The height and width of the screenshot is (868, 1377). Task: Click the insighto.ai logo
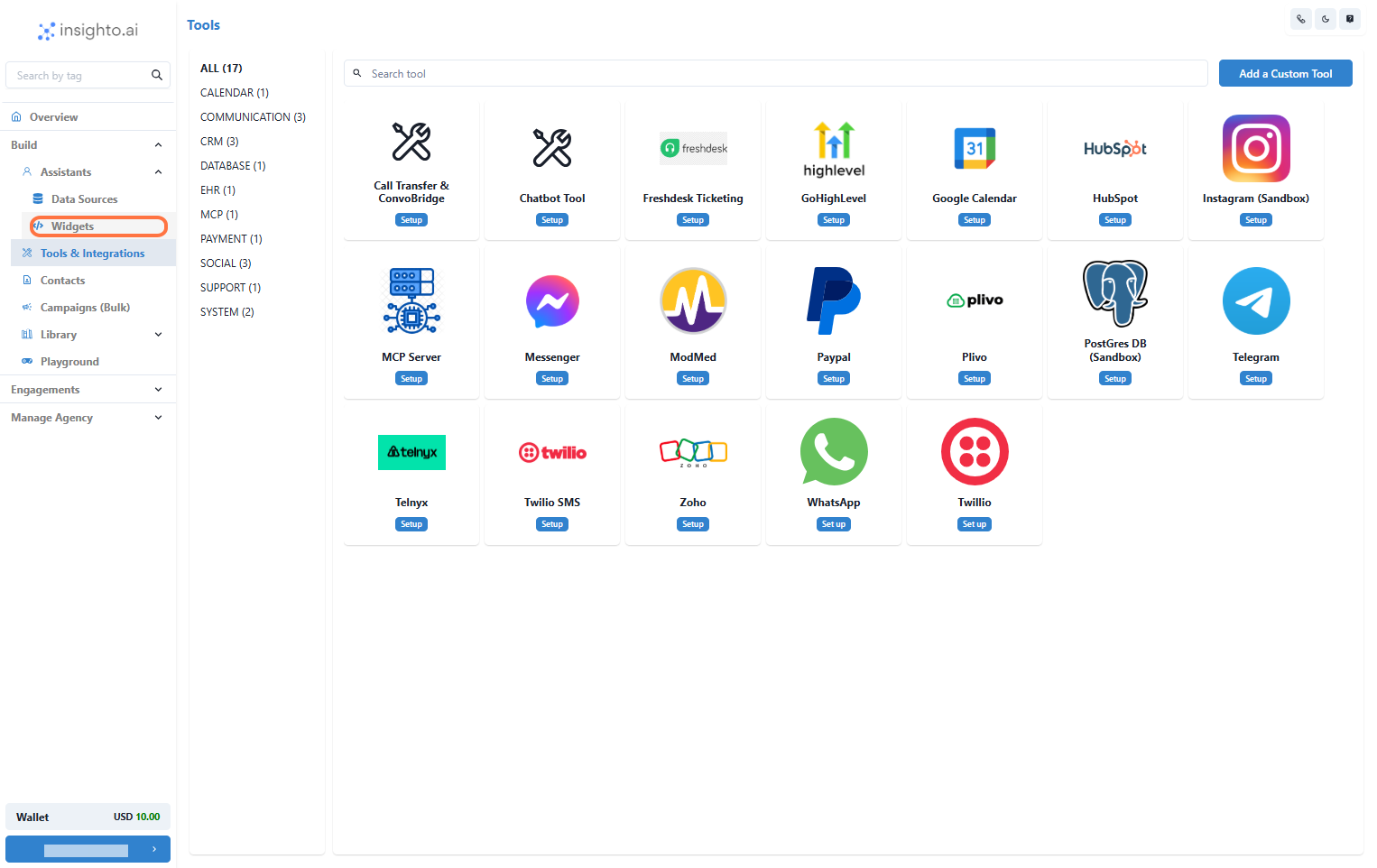[x=88, y=31]
